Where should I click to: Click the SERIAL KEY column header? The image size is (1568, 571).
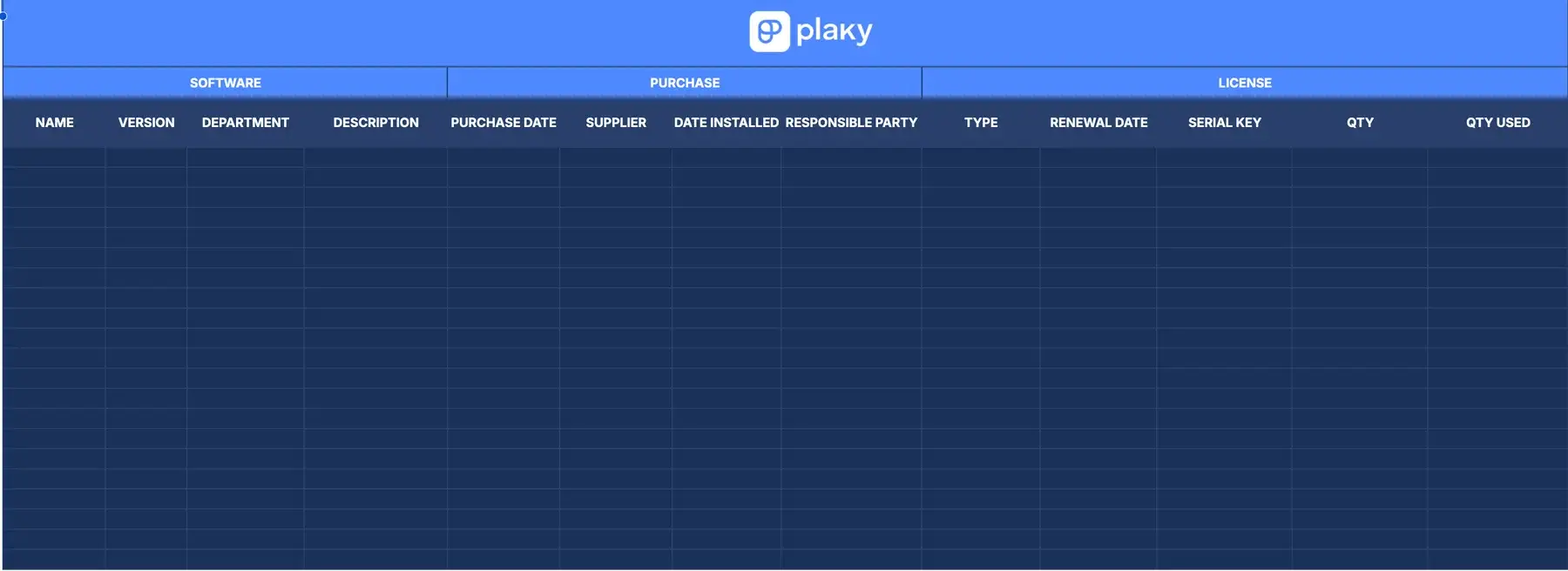(x=1224, y=123)
